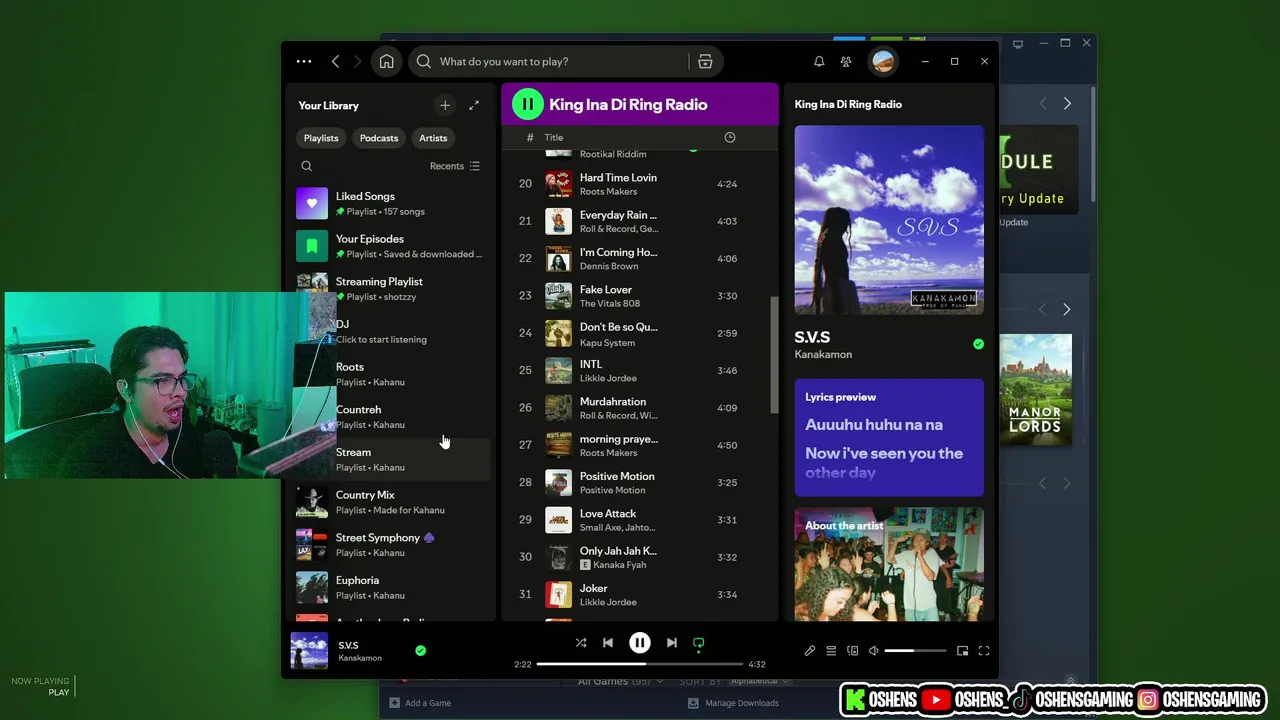Open the Euphoria playlist

[x=392, y=587]
